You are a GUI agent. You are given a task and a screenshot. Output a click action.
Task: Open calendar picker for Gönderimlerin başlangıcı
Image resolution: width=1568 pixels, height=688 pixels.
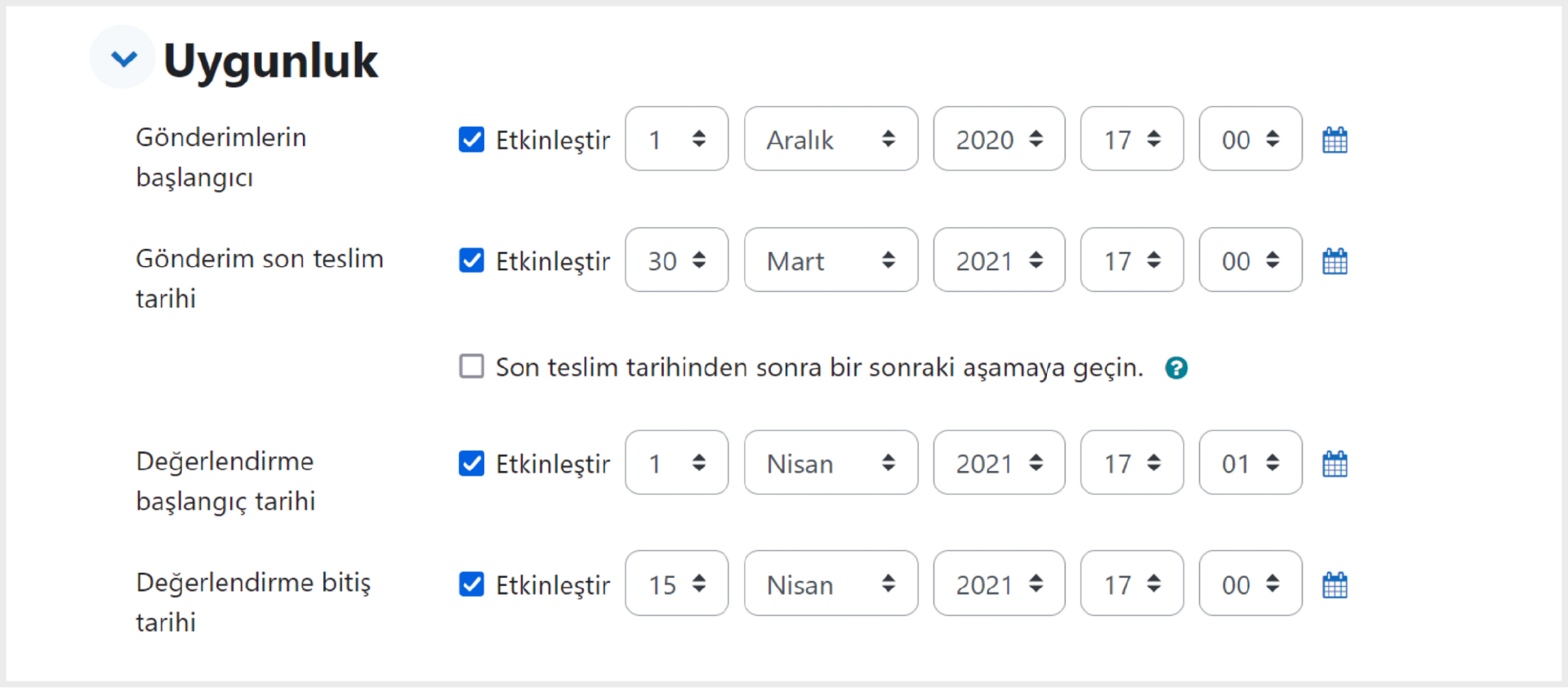(1334, 140)
